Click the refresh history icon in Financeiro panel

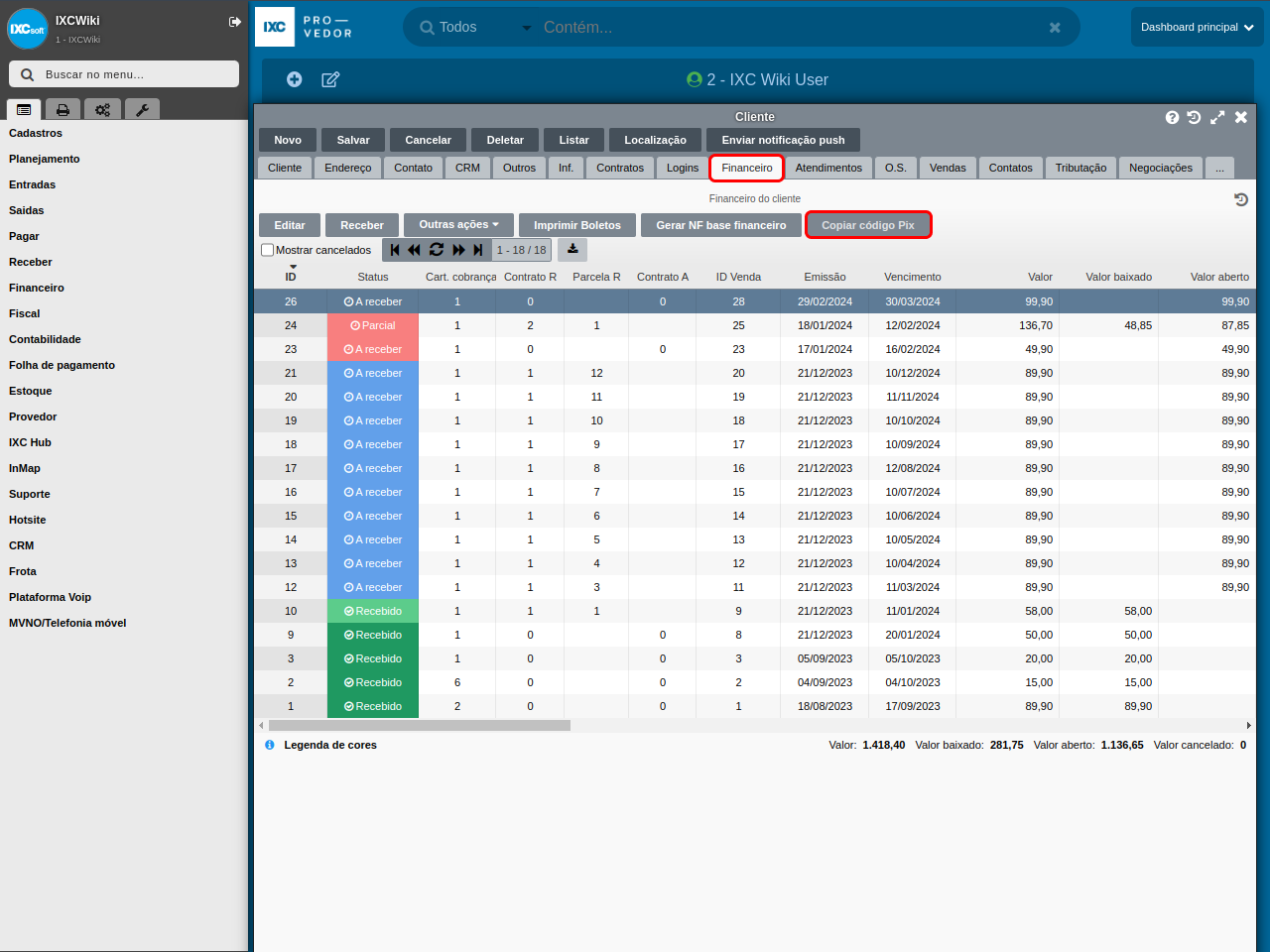pyautogui.click(x=1241, y=199)
